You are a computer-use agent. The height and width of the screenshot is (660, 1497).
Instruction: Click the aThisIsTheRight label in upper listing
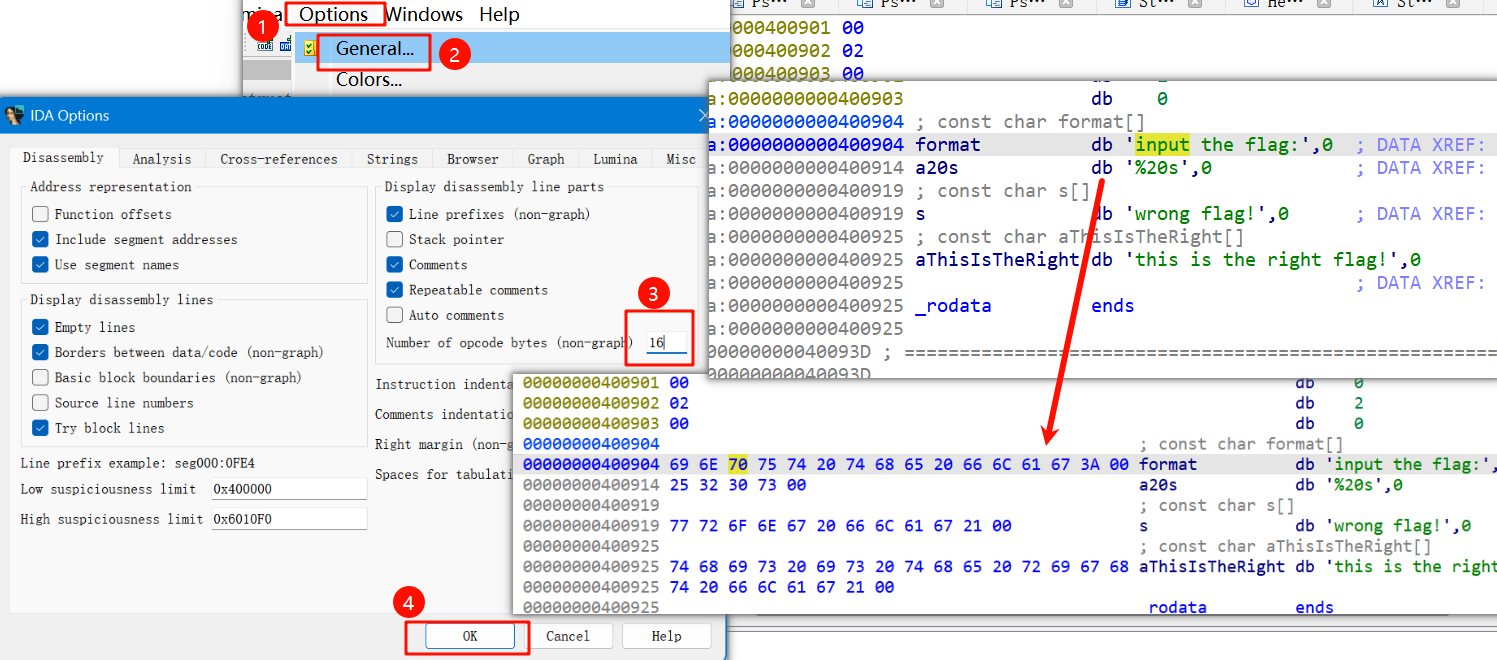click(997, 260)
